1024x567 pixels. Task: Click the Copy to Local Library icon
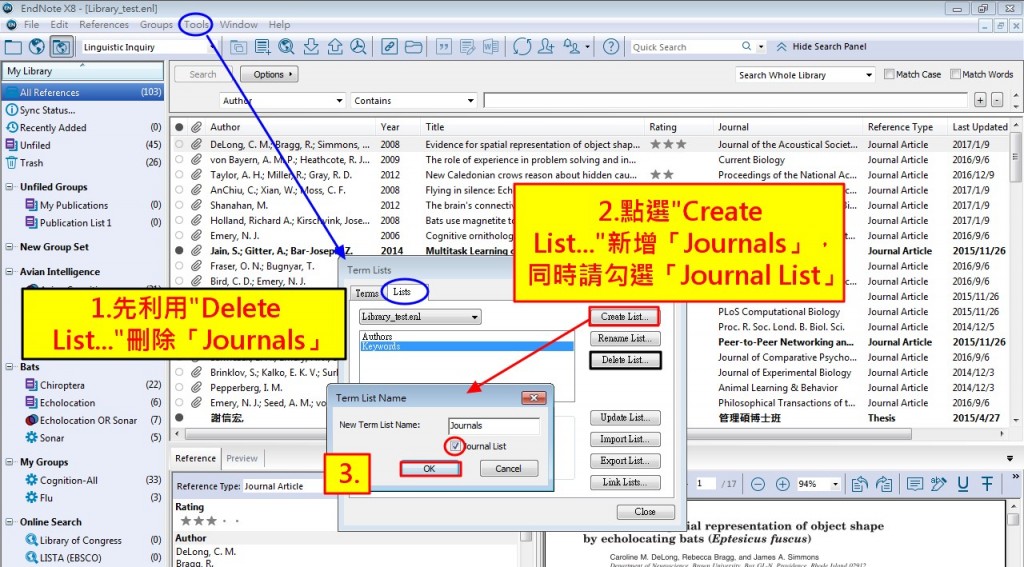pyautogui.click(x=238, y=47)
